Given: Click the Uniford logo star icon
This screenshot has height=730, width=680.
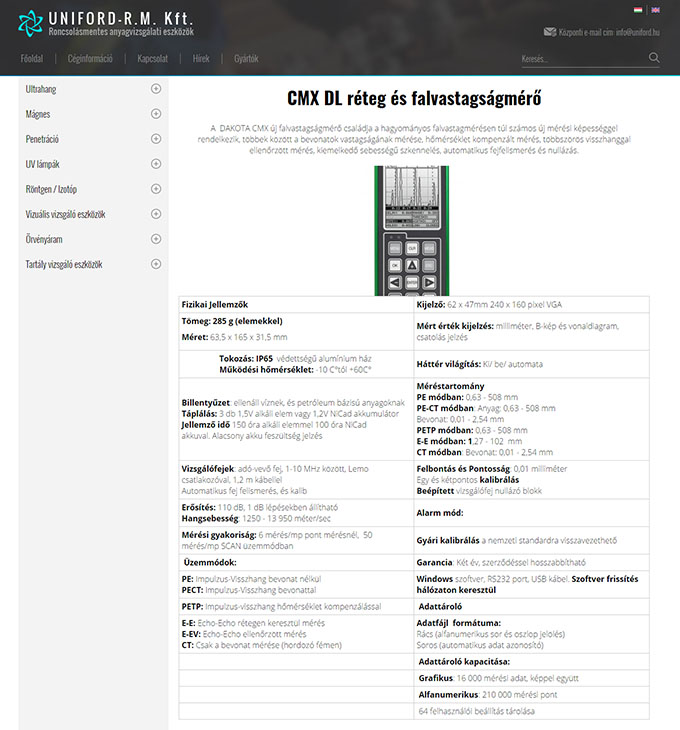Looking at the screenshot, I should coord(30,24).
